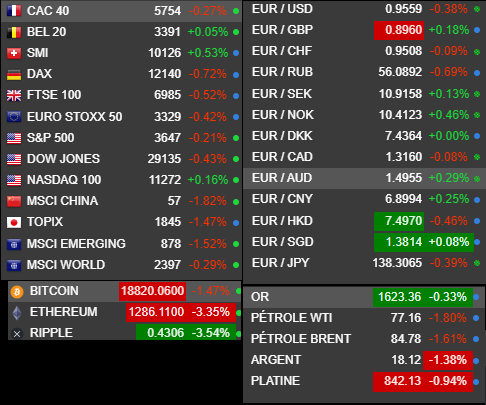
Task: Click the Chinese flag icon beside MSCI CHINA
Action: tap(14, 201)
